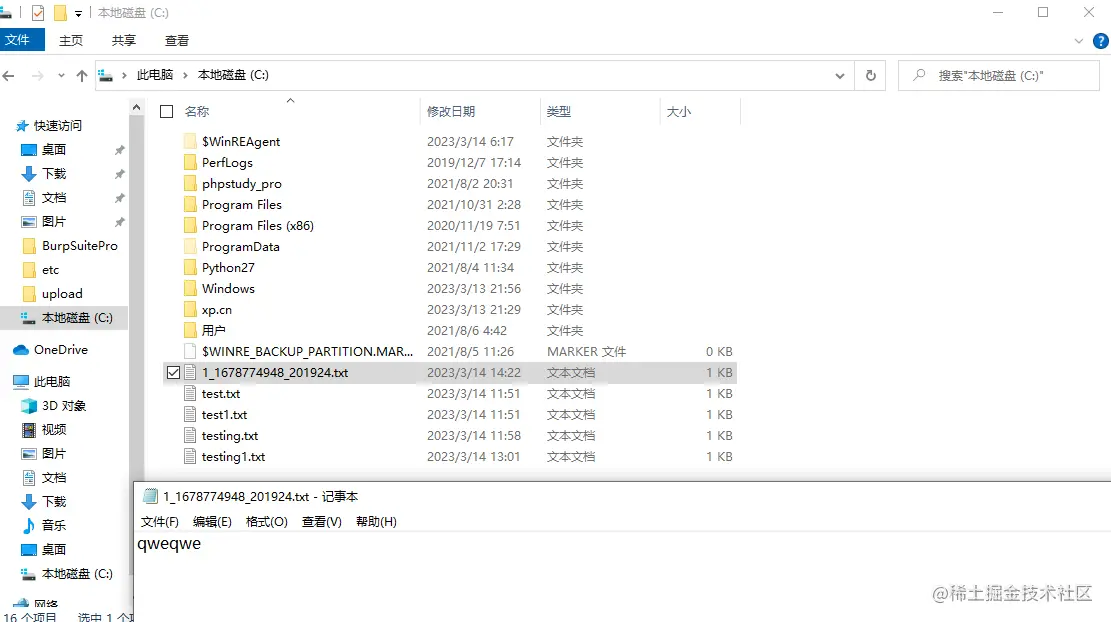The width and height of the screenshot is (1111, 622).
Task: Open the help question mark icon
Action: click(x=1100, y=41)
